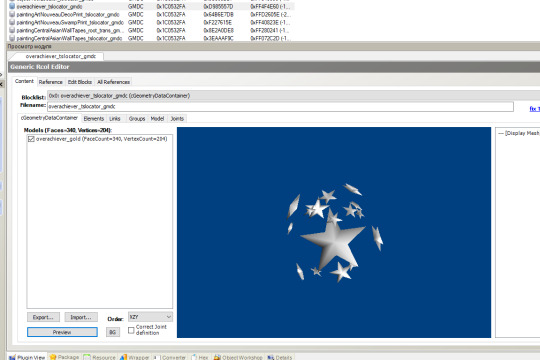This screenshot has width=540, height=360.
Task: Switch to the Reference tab
Action: pos(50,82)
